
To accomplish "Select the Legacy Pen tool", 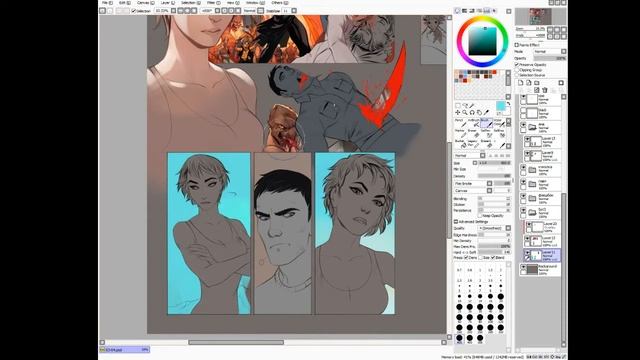I will point(473,144).
